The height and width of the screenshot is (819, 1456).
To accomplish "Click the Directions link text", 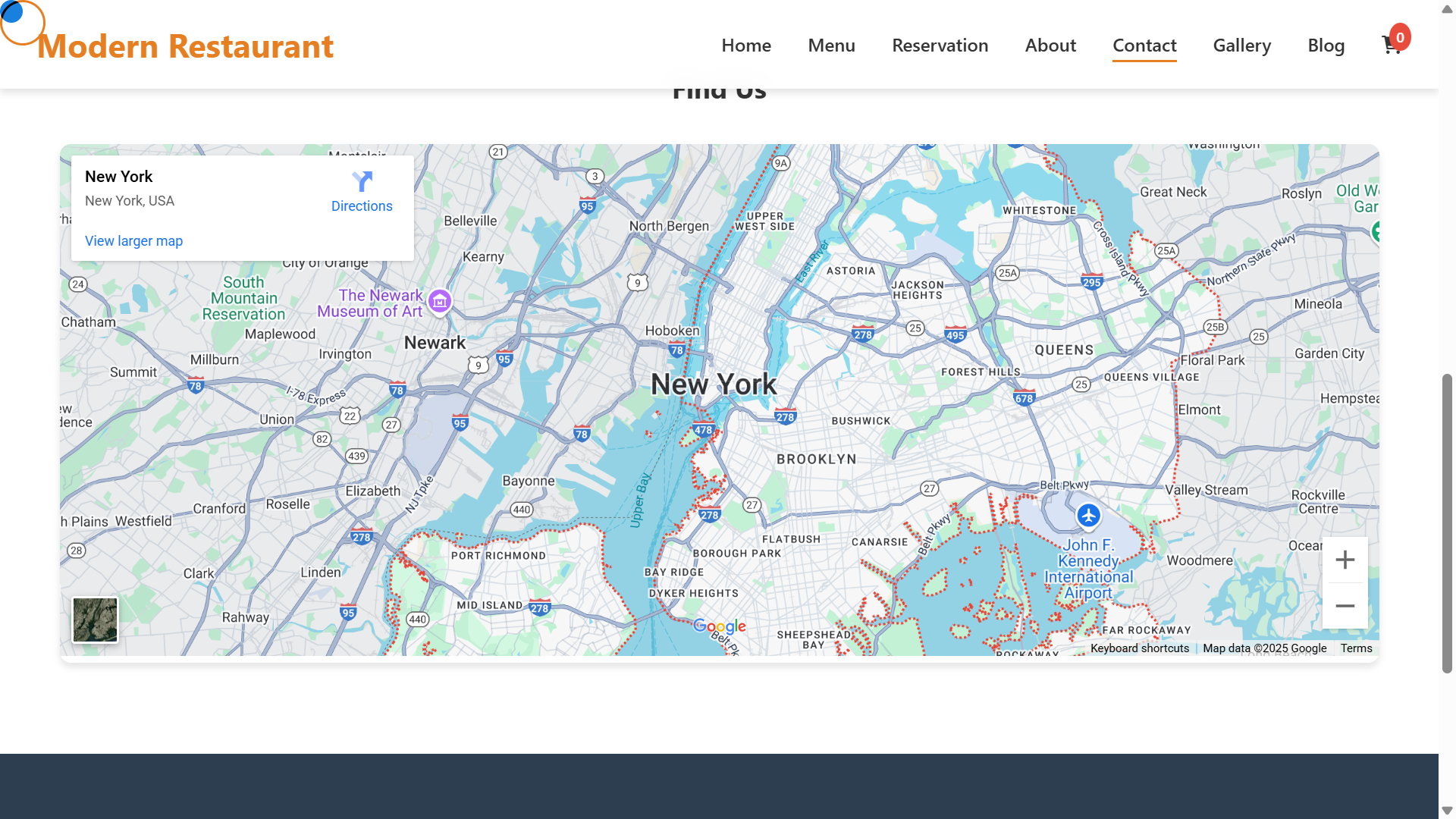I will point(362,206).
